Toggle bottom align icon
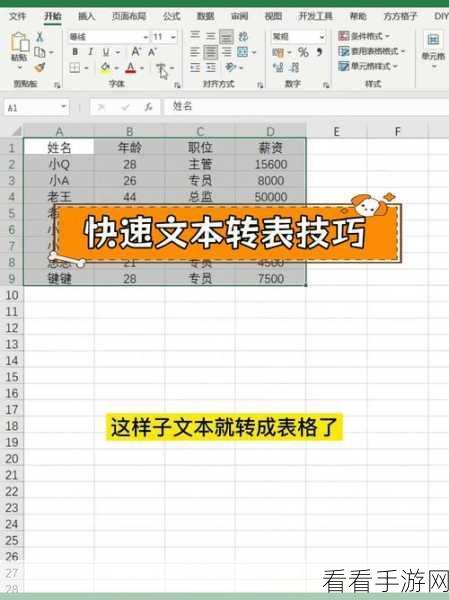The width and height of the screenshot is (449, 600). (226, 37)
